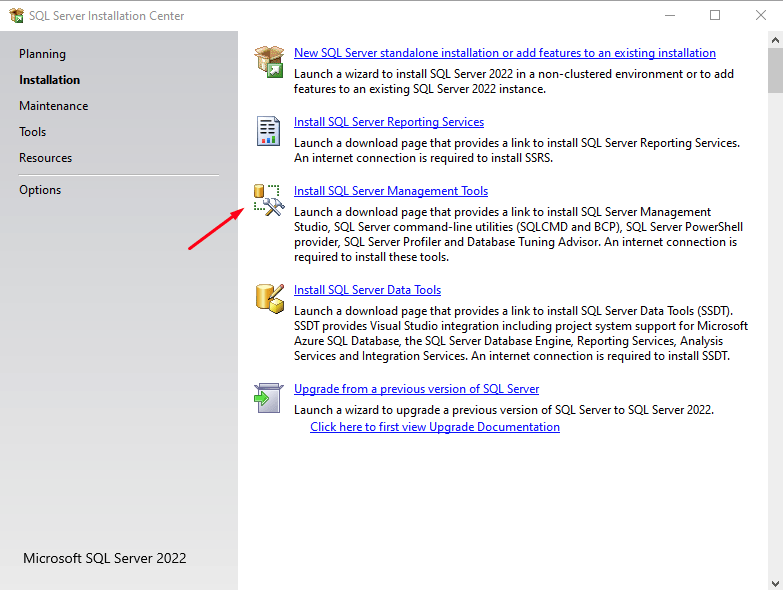783x590 pixels.
Task: Click the text 'An internet connection is required to install SSRS.'
Action: click(x=423, y=158)
